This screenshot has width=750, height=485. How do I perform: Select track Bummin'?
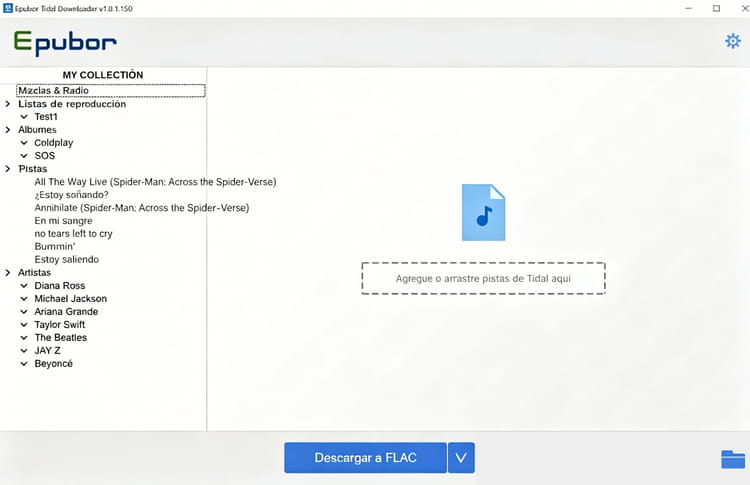55,246
